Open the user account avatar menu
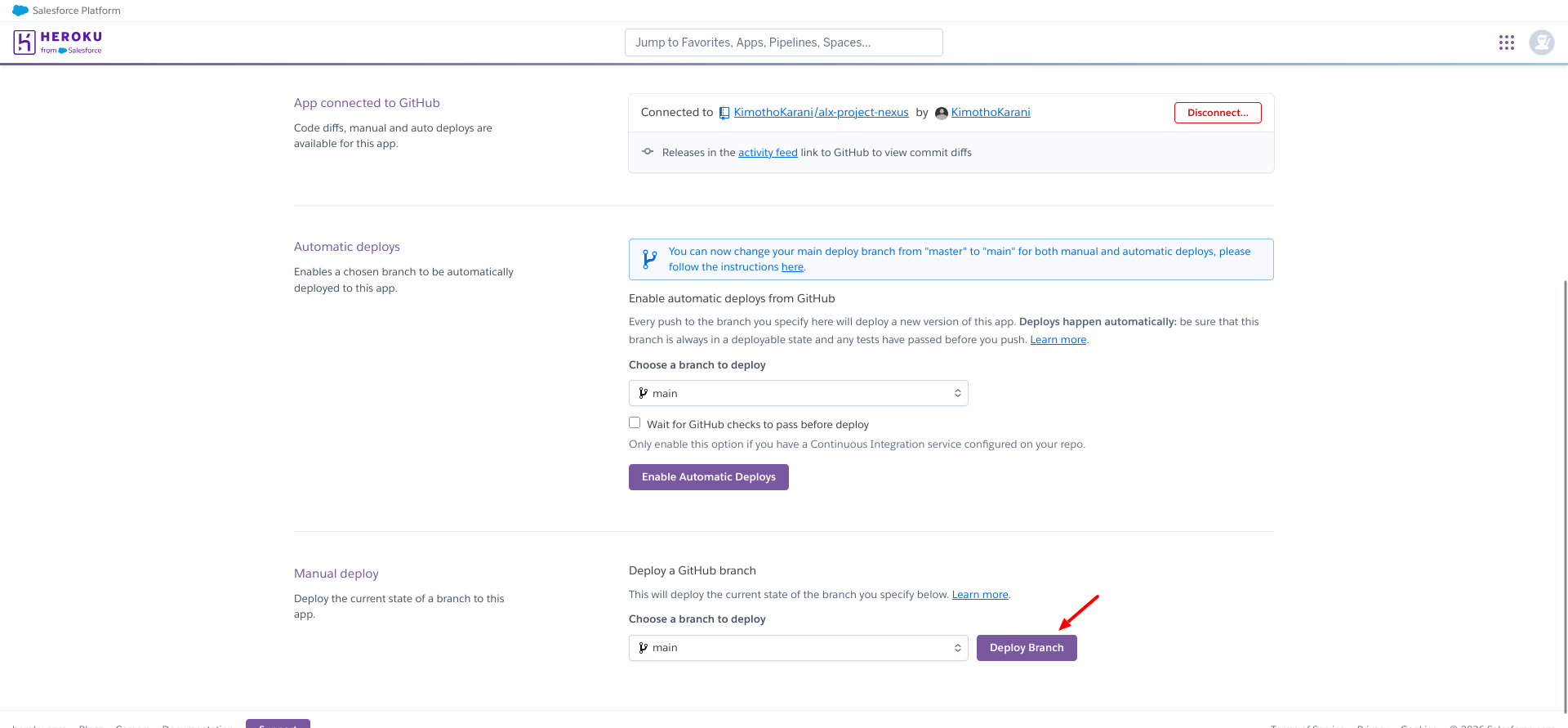This screenshot has width=1568, height=728. tap(1542, 42)
